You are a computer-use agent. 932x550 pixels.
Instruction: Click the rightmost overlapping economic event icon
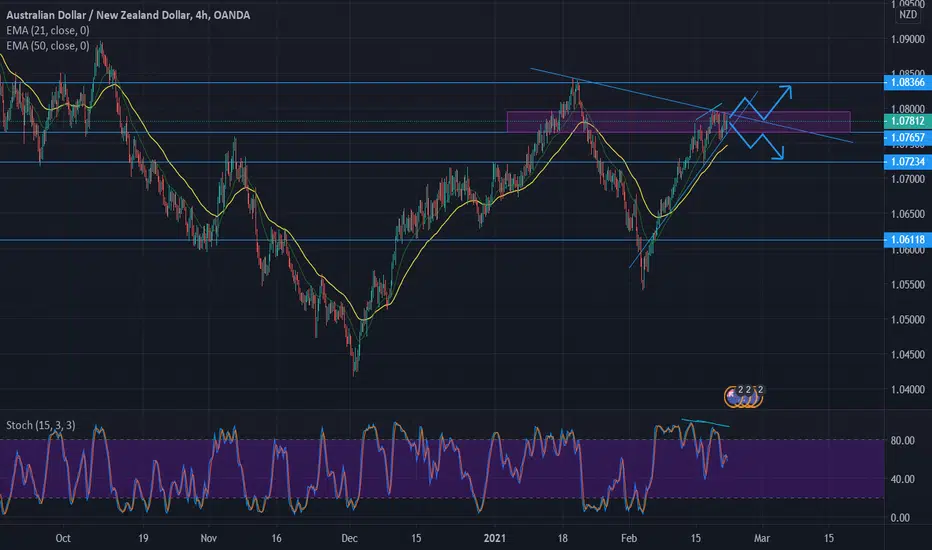(756, 396)
